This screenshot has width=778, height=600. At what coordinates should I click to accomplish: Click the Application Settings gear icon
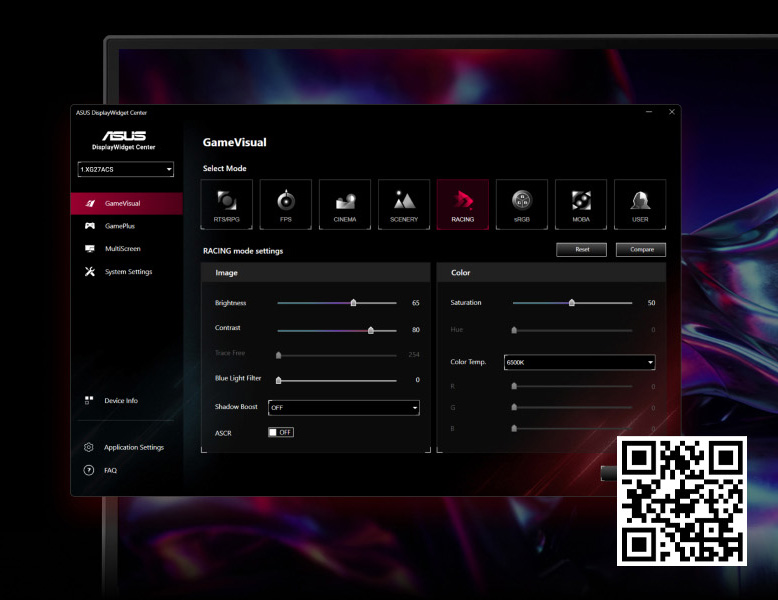pos(89,447)
